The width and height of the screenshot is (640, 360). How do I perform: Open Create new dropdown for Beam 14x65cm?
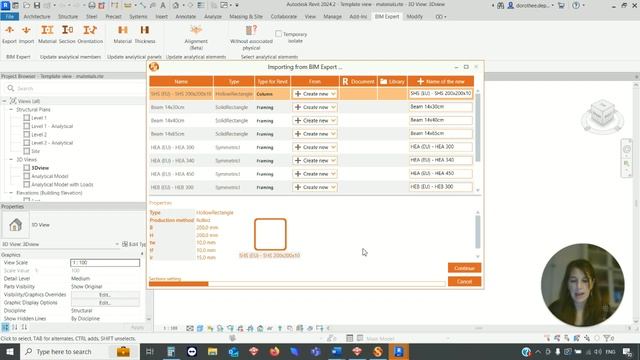(315, 134)
